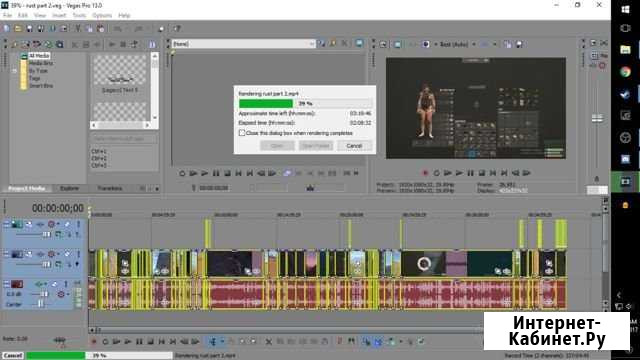
Task: Check 'Close this dialog box when rendering completes'
Action: [x=242, y=133]
